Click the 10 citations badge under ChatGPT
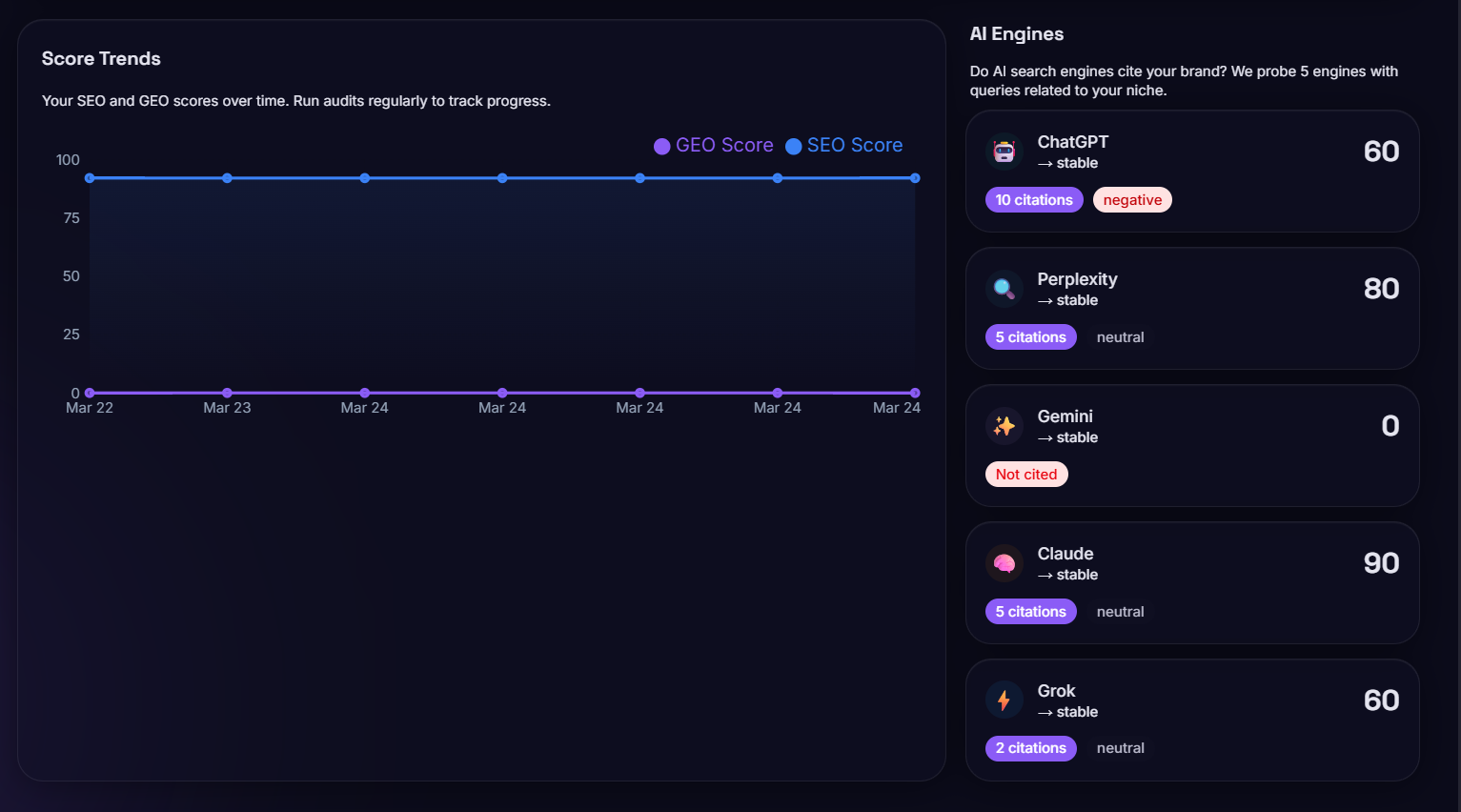The width and height of the screenshot is (1461, 812). 1034,199
